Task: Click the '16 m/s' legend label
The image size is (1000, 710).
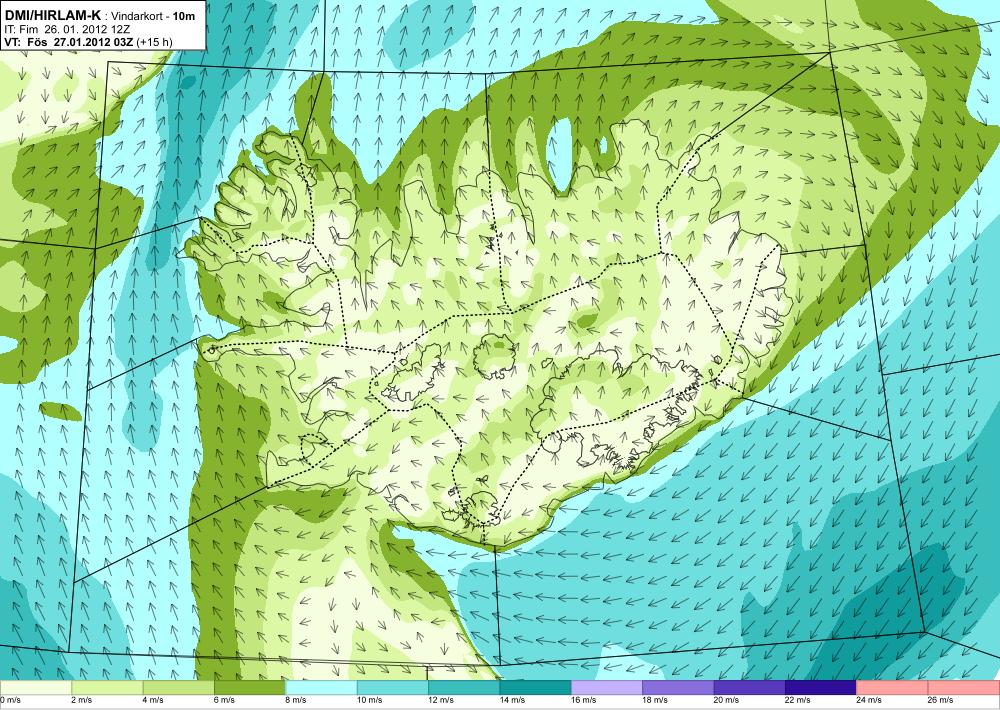Action: coord(584,700)
